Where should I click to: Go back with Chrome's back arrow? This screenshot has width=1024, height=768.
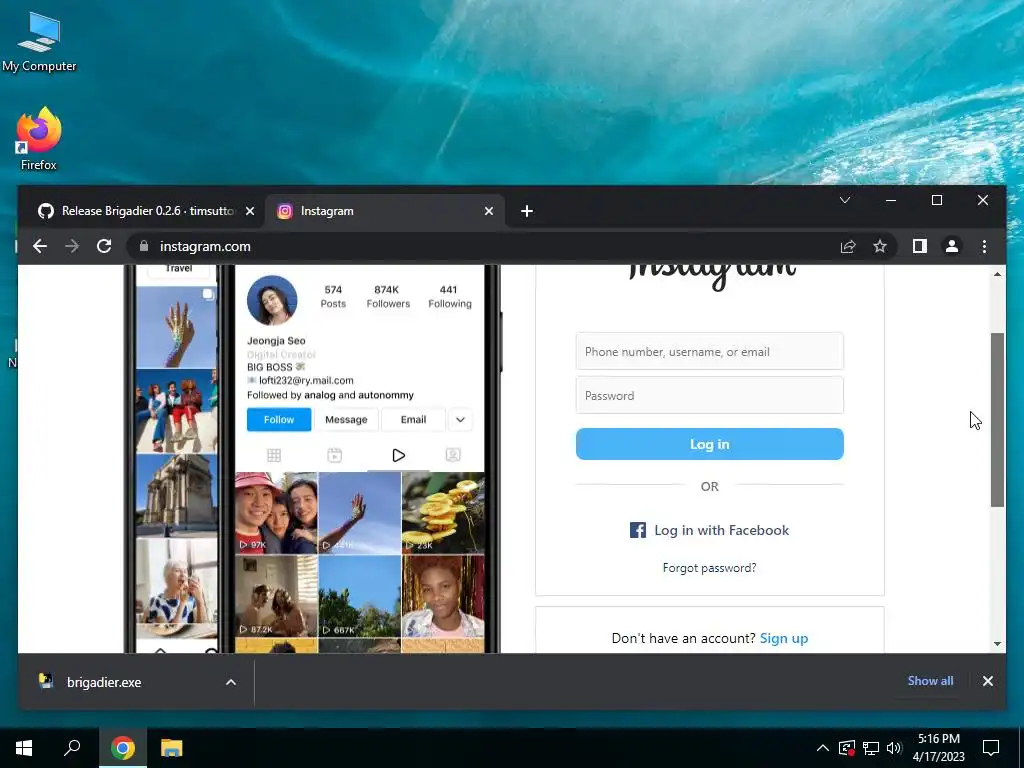40,246
